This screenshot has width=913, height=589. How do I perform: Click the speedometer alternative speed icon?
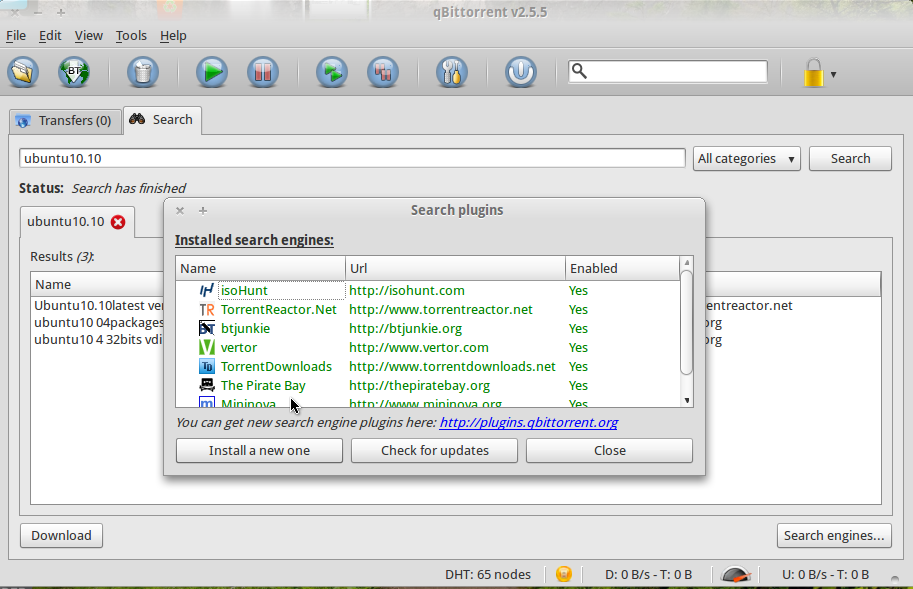pos(735,574)
